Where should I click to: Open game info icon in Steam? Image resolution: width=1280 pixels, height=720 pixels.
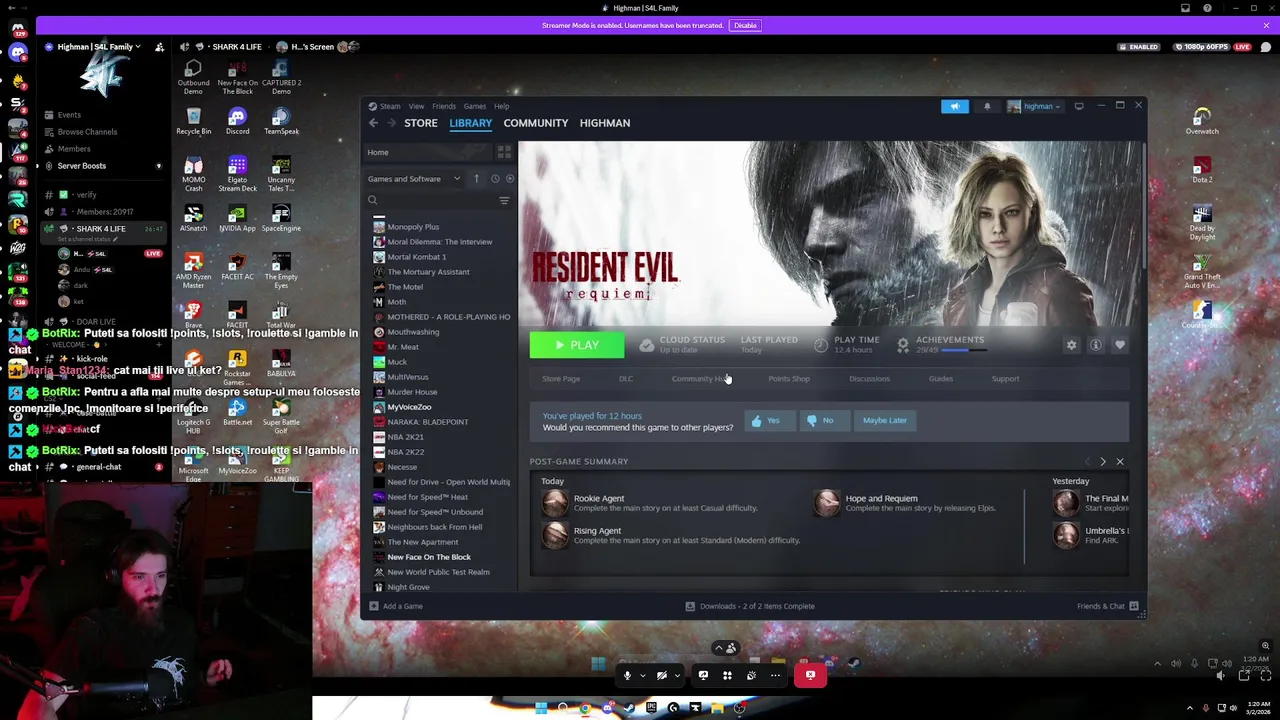[1096, 345]
